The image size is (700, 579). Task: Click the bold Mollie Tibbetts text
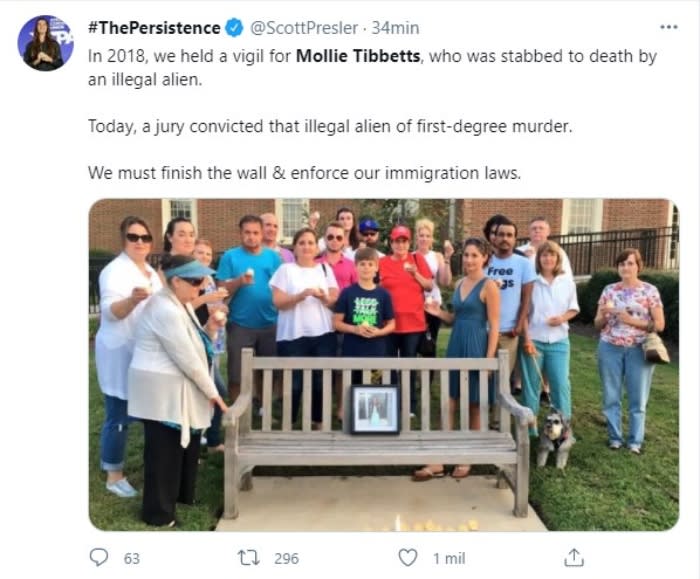tap(358, 56)
